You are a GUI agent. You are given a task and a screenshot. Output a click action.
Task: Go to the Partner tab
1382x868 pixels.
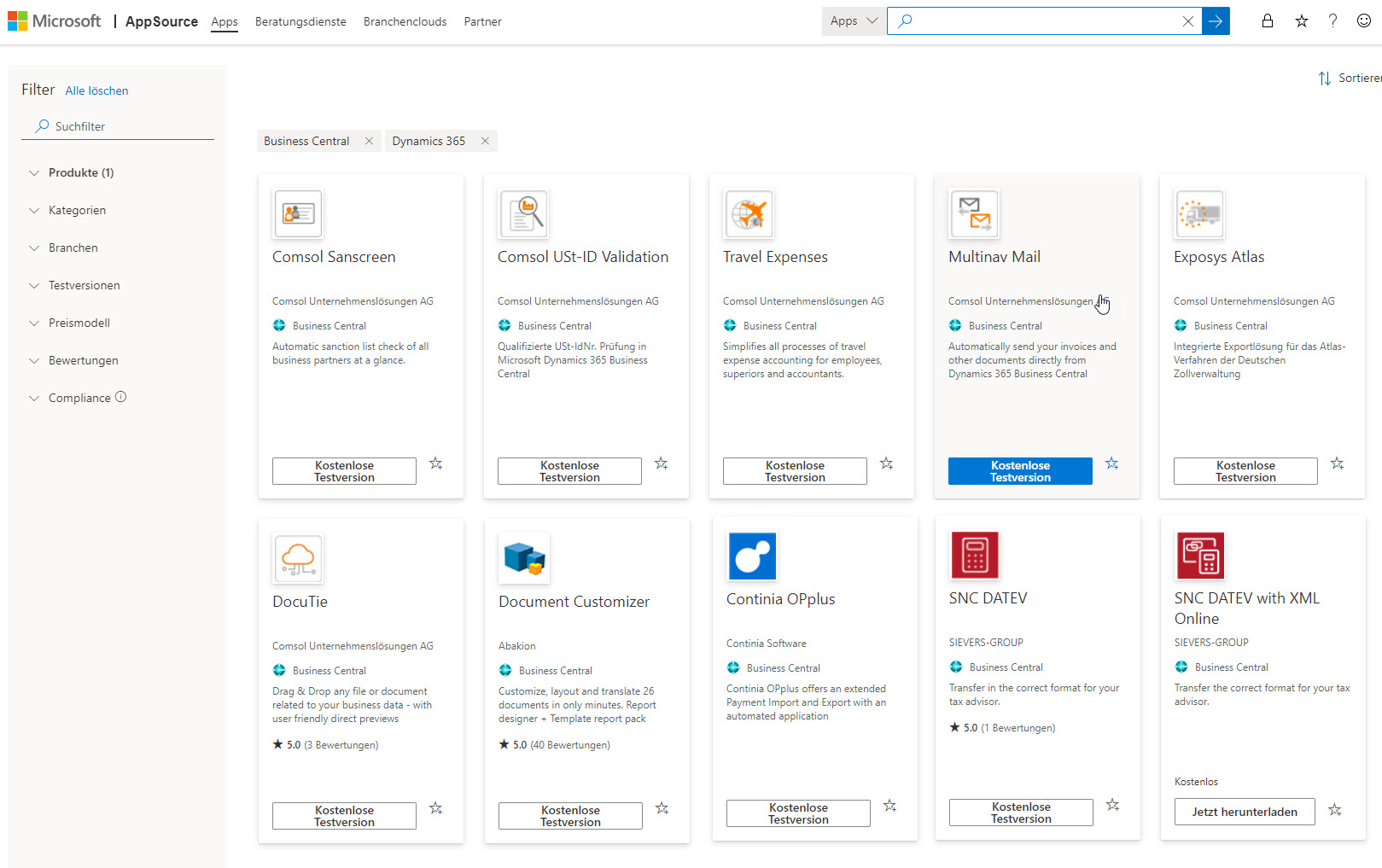click(x=482, y=22)
